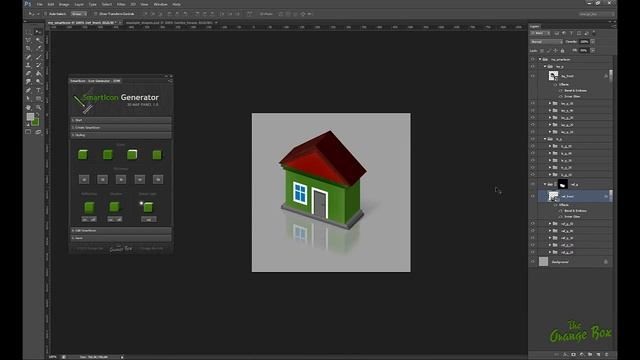The image size is (640, 360).
Task: Select the Pen tool
Action: 28,90
